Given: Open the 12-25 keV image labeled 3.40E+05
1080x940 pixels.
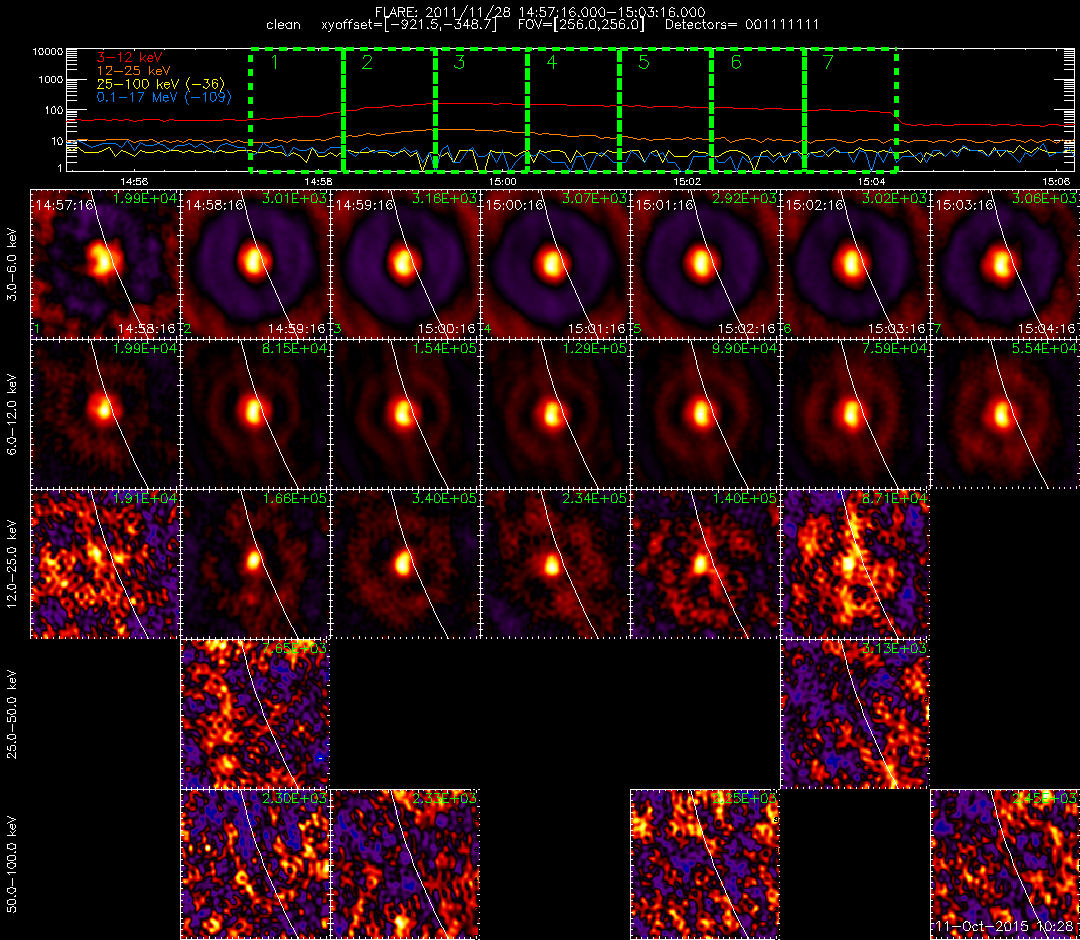Looking at the screenshot, I should click(405, 565).
